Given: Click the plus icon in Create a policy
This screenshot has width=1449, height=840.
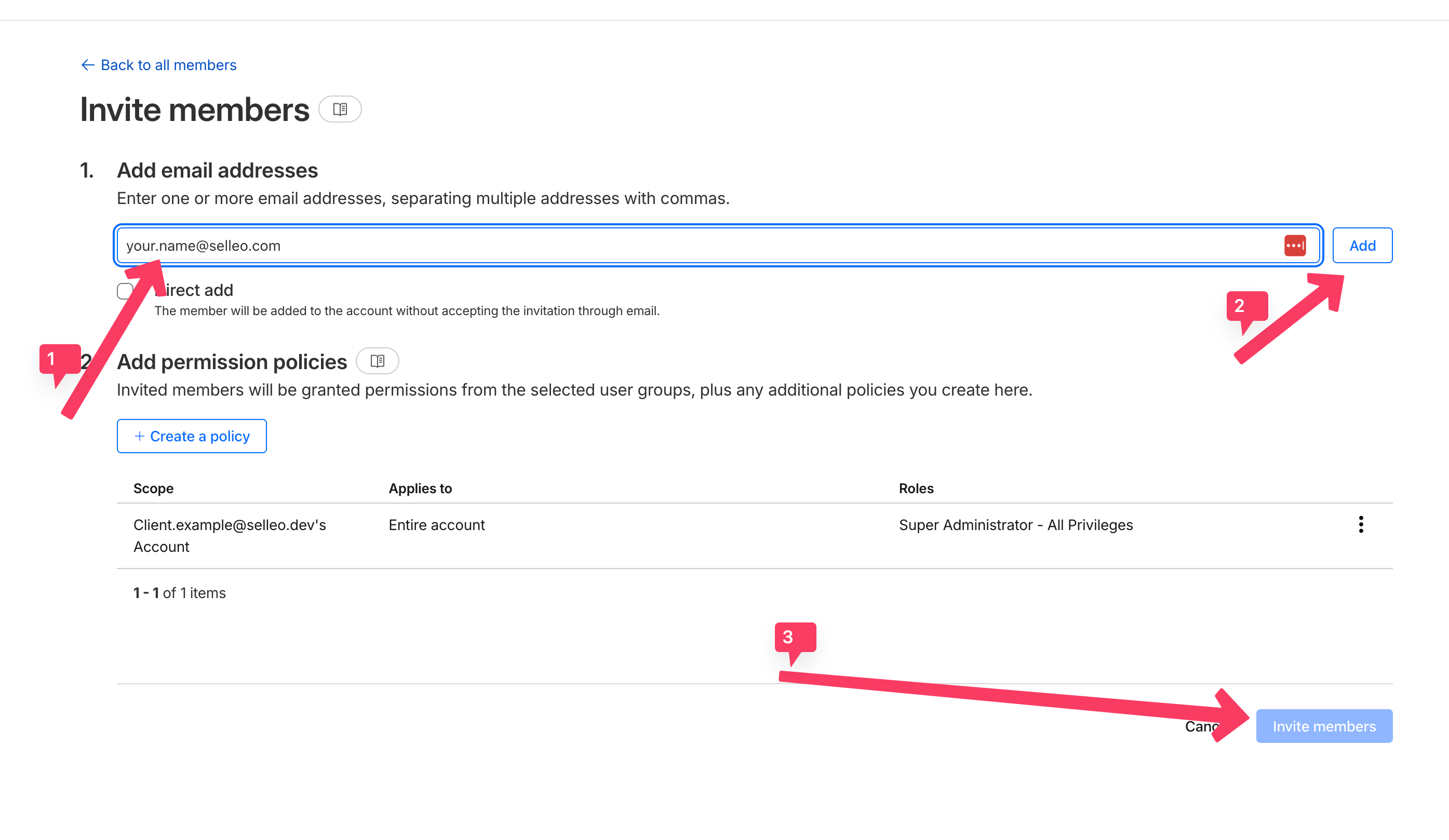Looking at the screenshot, I should coord(139,437).
